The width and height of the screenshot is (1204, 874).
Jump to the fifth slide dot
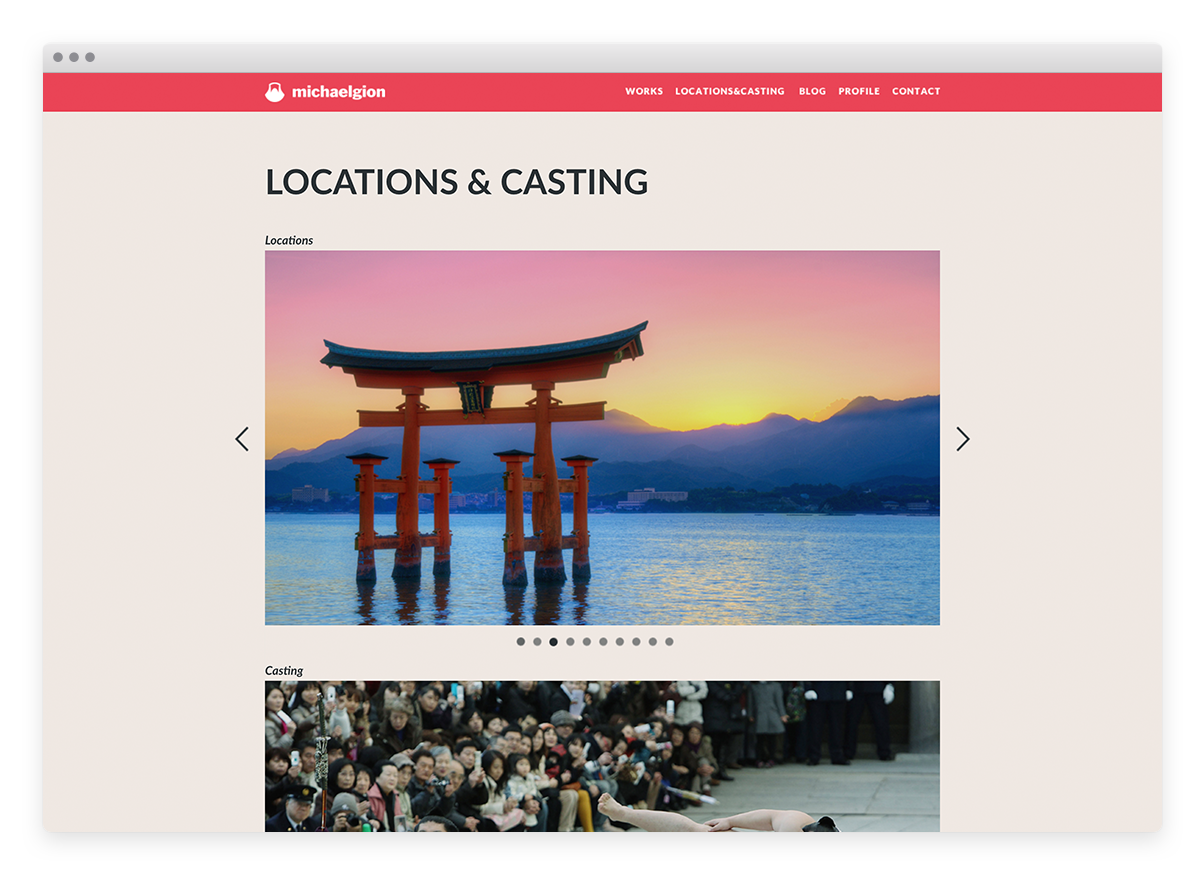(586, 642)
